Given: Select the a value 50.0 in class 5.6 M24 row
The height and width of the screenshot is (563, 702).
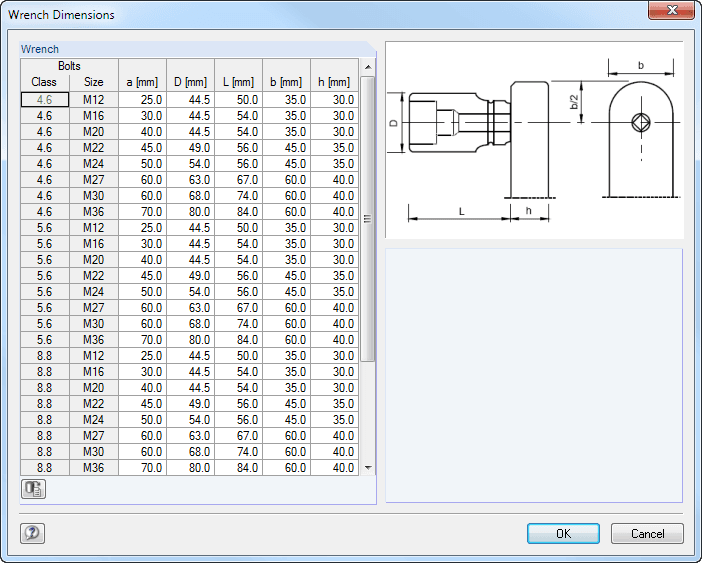Looking at the screenshot, I should click(142, 292).
